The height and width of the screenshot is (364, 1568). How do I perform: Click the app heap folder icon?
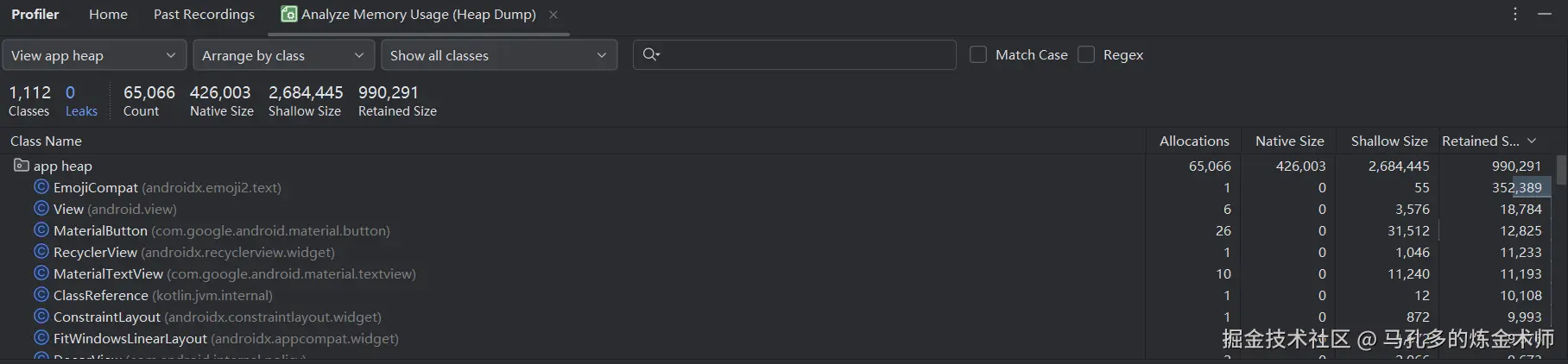(x=21, y=166)
